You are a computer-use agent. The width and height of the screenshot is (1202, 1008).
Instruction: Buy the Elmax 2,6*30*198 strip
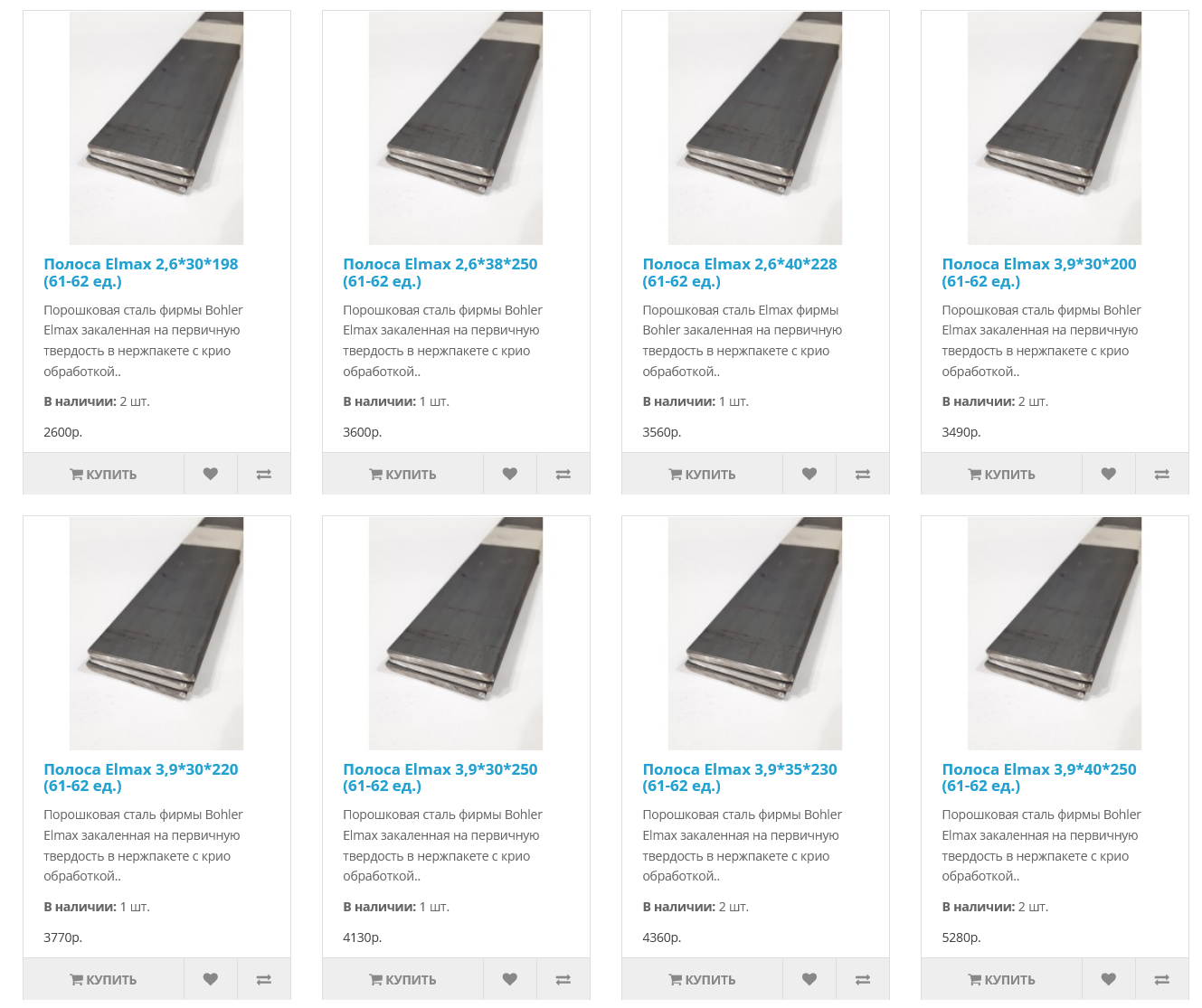pyautogui.click(x=103, y=474)
